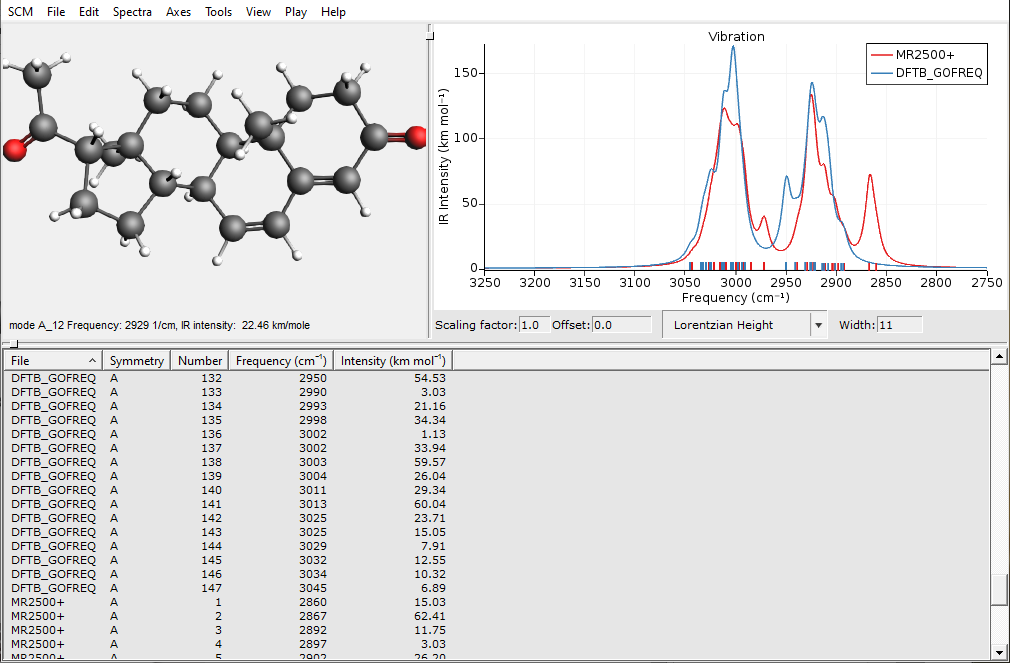Sort table by Frequency column header
The height and width of the screenshot is (663, 1010).
coord(281,361)
